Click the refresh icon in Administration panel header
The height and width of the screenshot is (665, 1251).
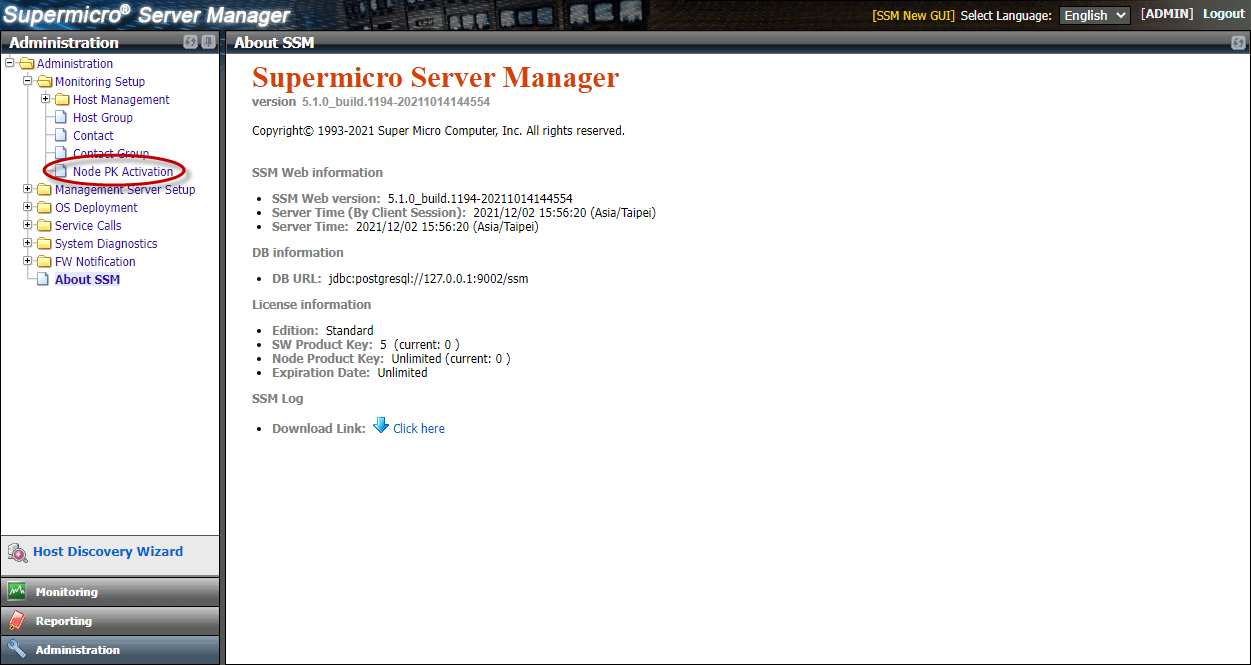[190, 42]
